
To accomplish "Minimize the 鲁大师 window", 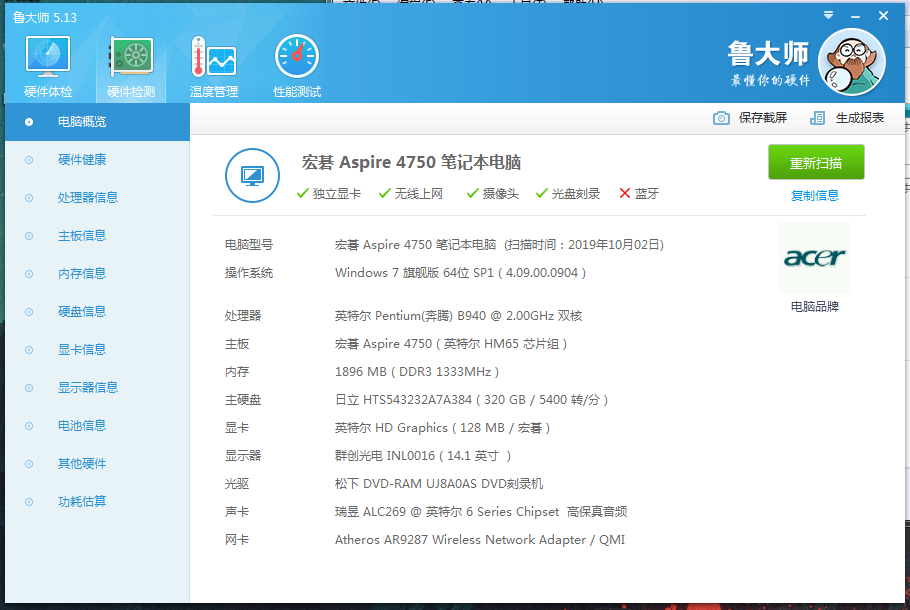I will 855,16.
